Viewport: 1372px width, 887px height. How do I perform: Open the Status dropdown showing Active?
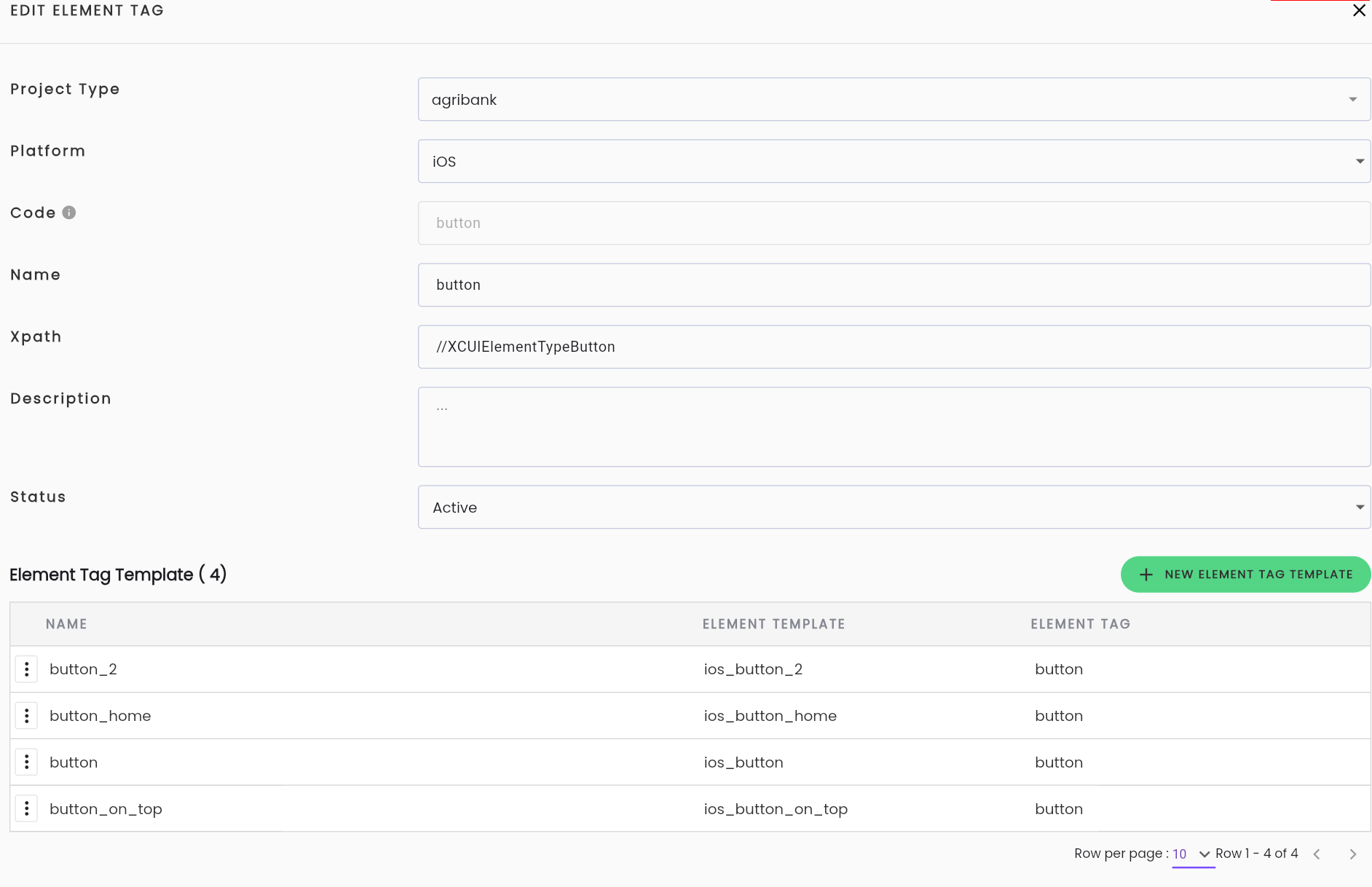(x=894, y=507)
